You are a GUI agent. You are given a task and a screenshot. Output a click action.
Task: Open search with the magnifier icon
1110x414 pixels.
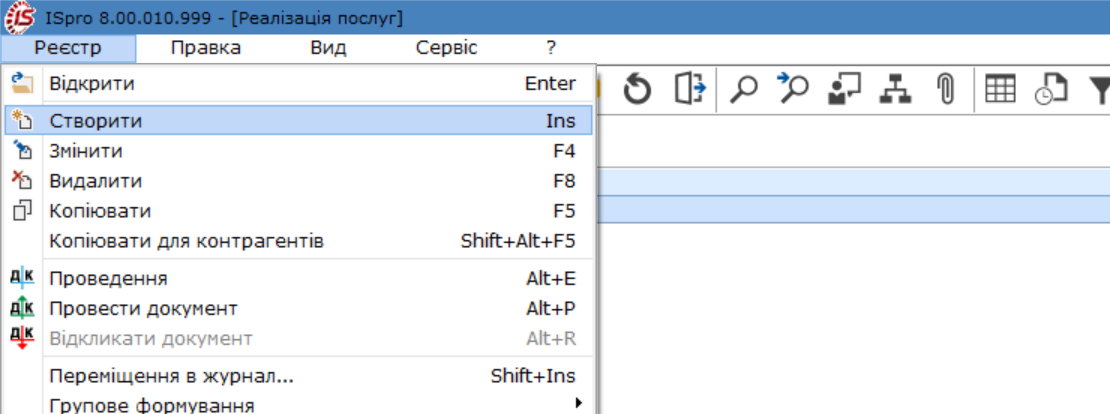743,90
